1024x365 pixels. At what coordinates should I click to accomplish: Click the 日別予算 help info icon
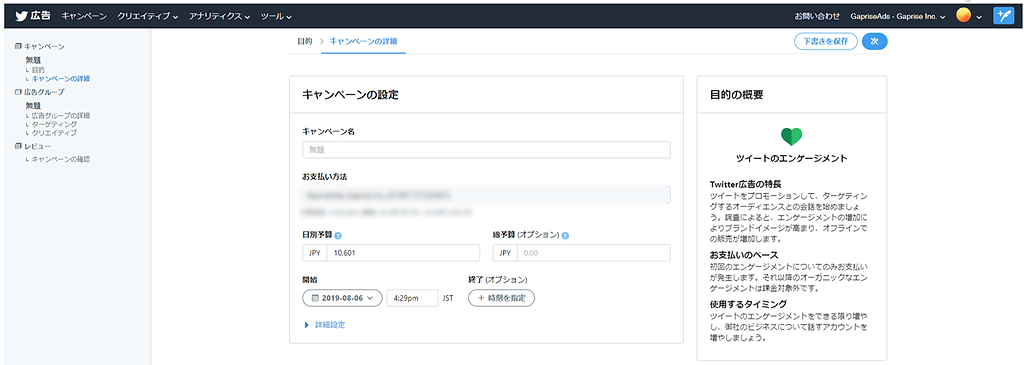339,235
